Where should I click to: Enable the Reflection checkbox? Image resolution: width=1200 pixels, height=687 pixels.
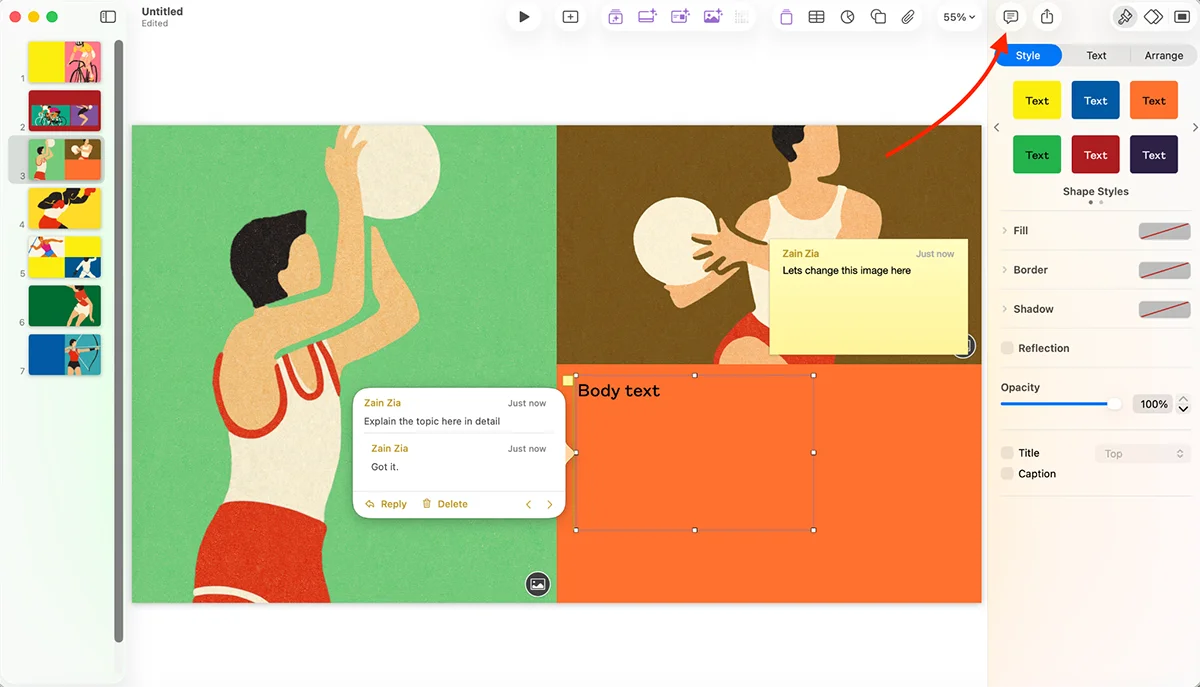click(1007, 348)
